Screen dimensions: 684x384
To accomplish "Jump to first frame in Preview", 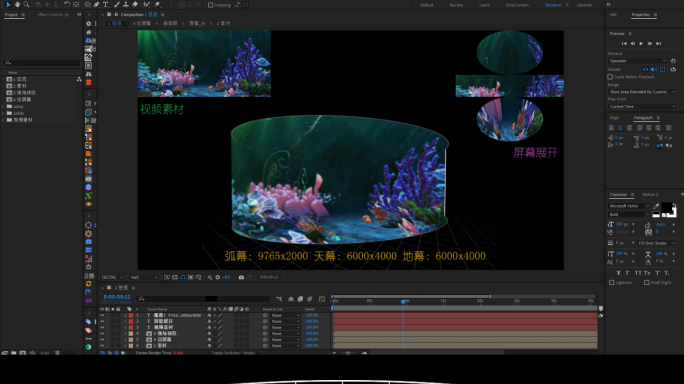I will pyautogui.click(x=624, y=43).
